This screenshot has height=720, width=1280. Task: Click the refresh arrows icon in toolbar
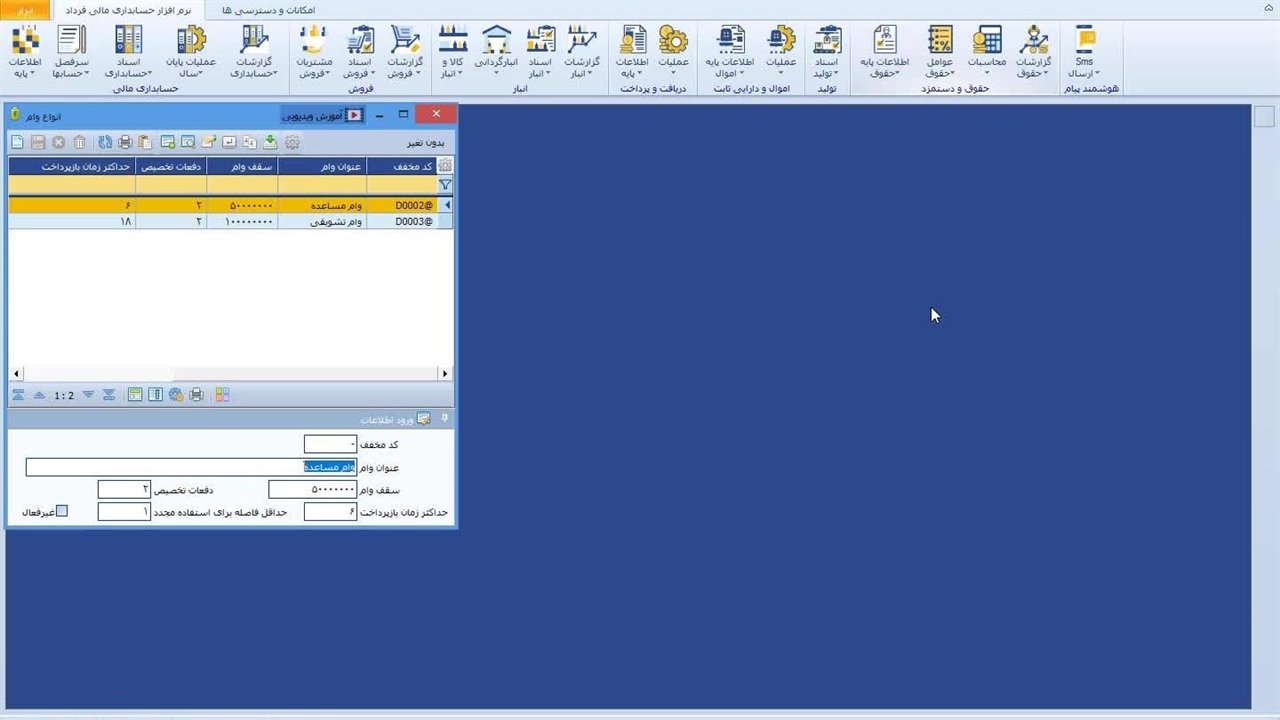pyautogui.click(x=104, y=143)
